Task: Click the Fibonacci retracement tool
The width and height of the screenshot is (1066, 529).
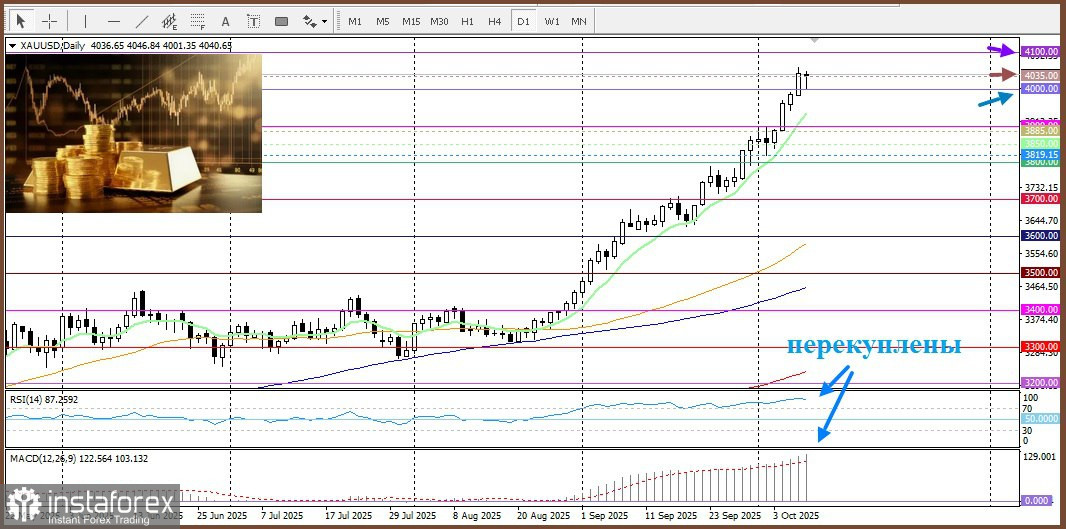Action: pyautogui.click(x=197, y=21)
